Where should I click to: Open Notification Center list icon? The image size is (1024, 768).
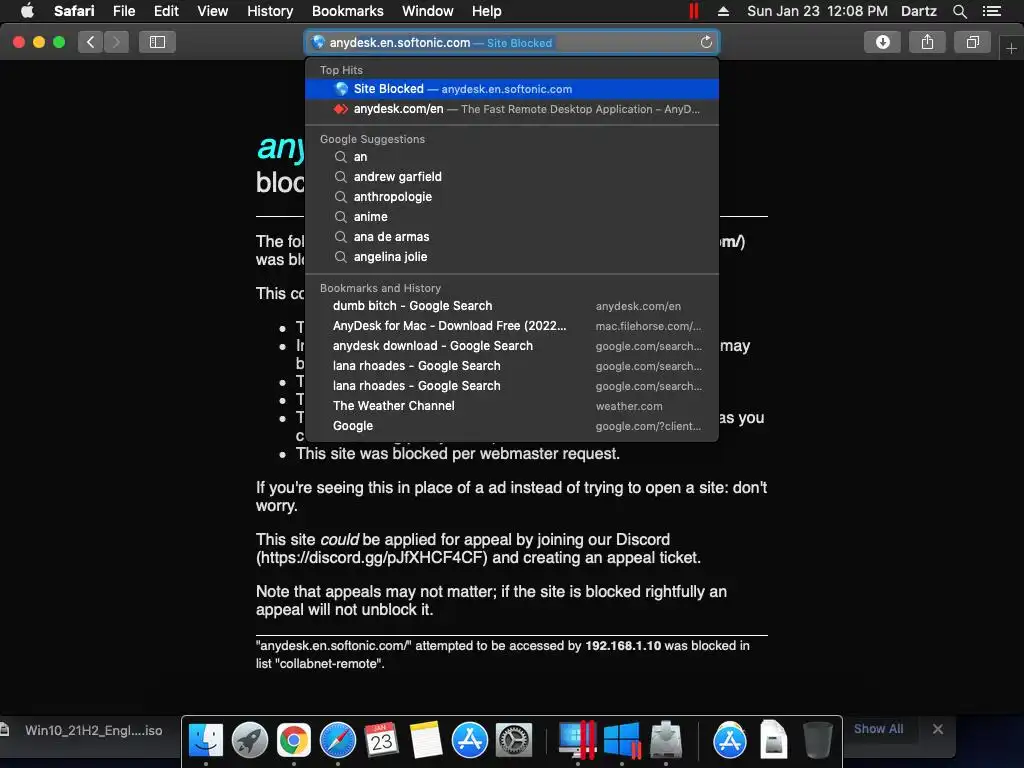click(992, 11)
